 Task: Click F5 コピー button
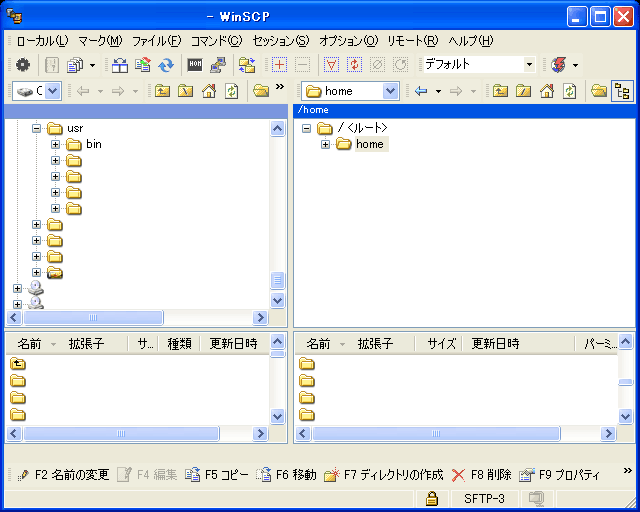tap(216, 475)
